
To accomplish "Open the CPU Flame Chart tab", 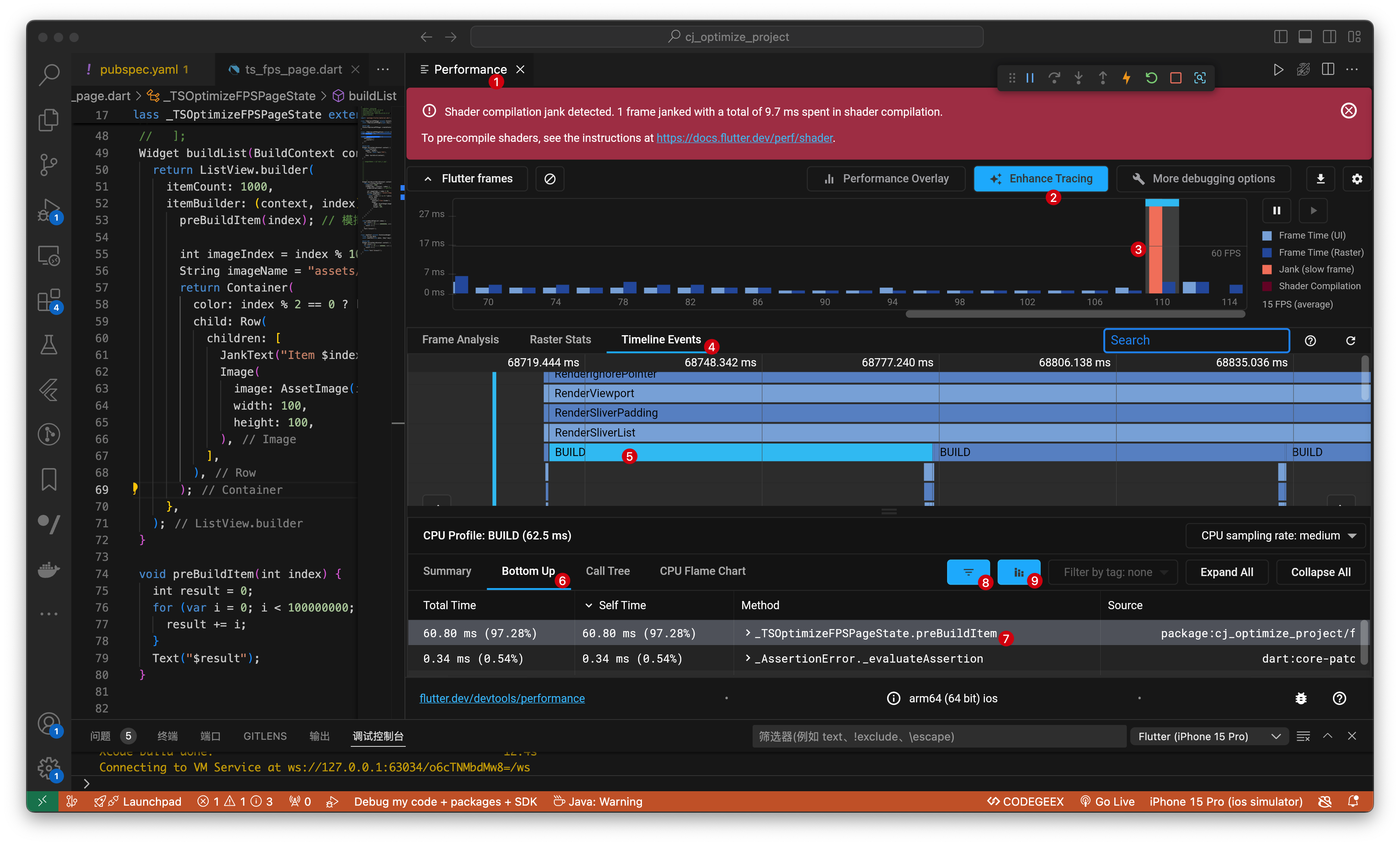I will pos(702,571).
